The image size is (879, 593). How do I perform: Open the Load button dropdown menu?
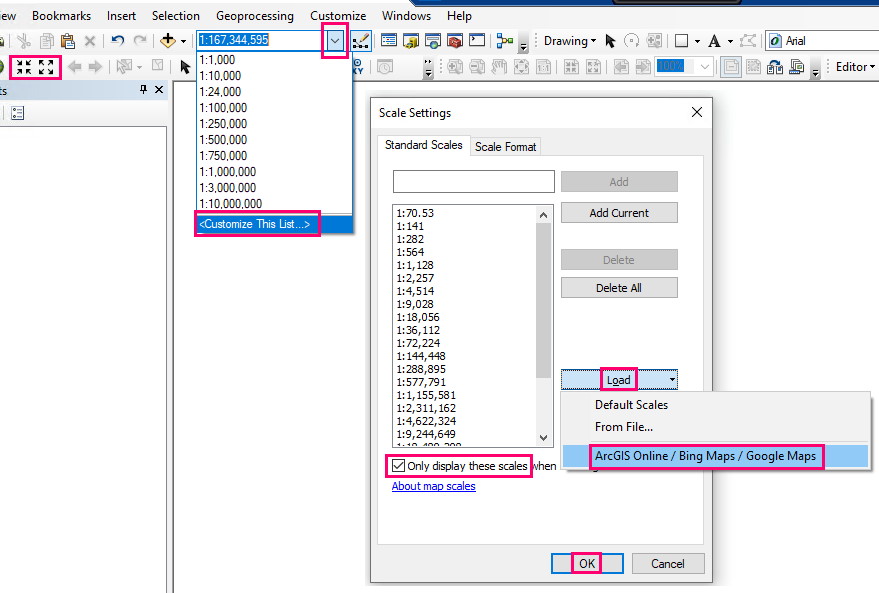(670, 379)
